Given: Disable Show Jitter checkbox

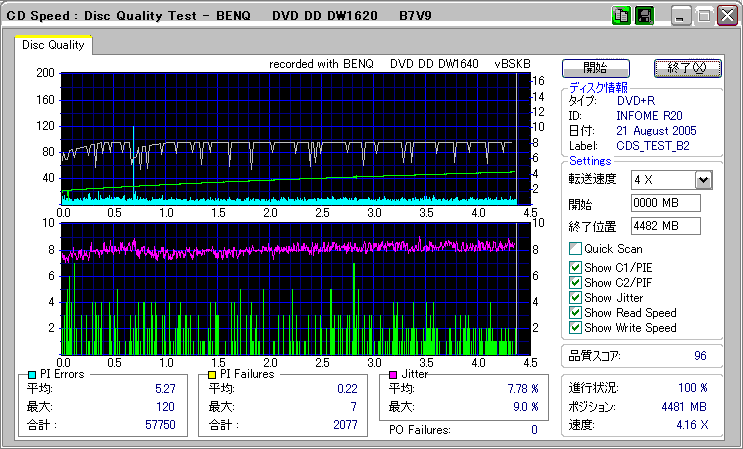Looking at the screenshot, I should 575,298.
